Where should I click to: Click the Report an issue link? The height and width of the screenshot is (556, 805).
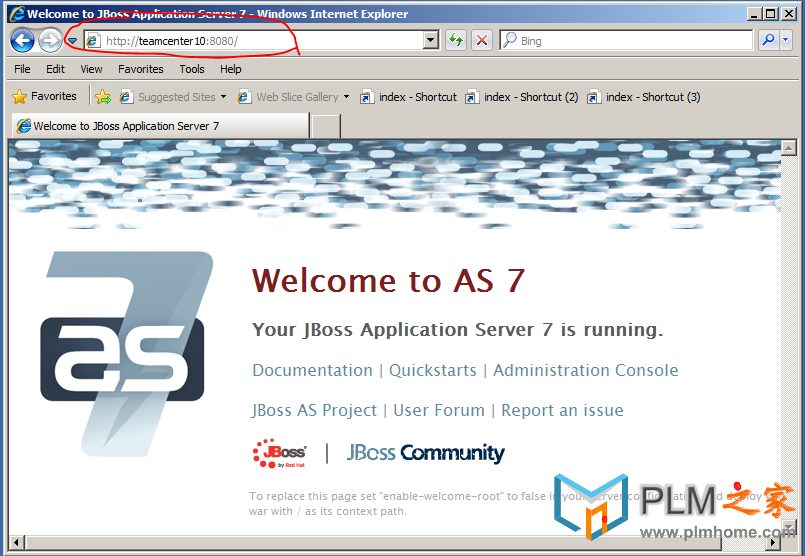pos(562,410)
